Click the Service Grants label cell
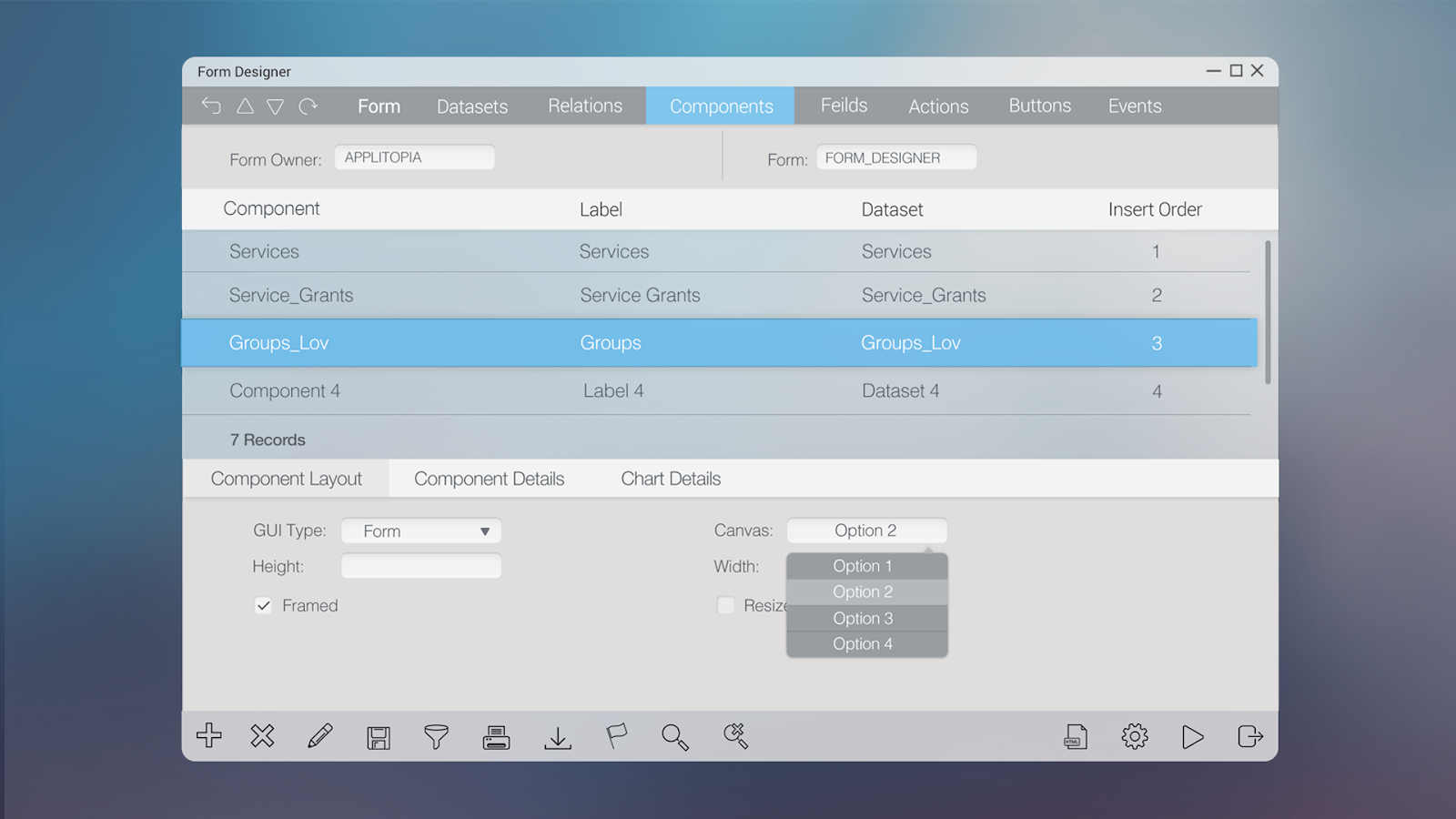The image size is (1456, 819). point(640,295)
